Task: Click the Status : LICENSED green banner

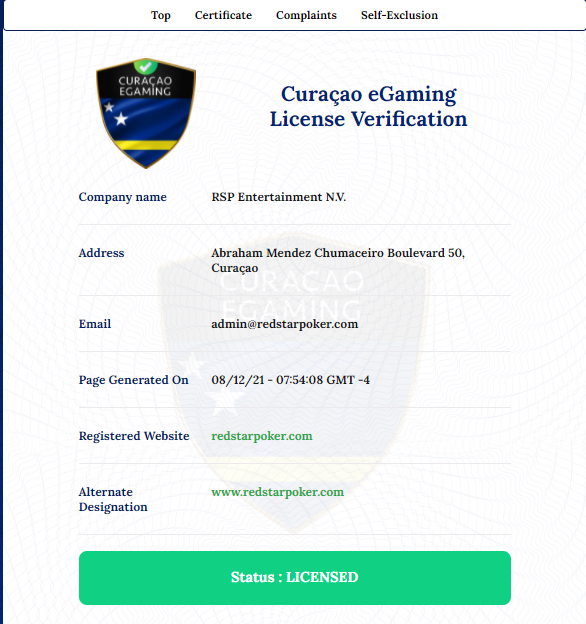Action: [x=295, y=578]
